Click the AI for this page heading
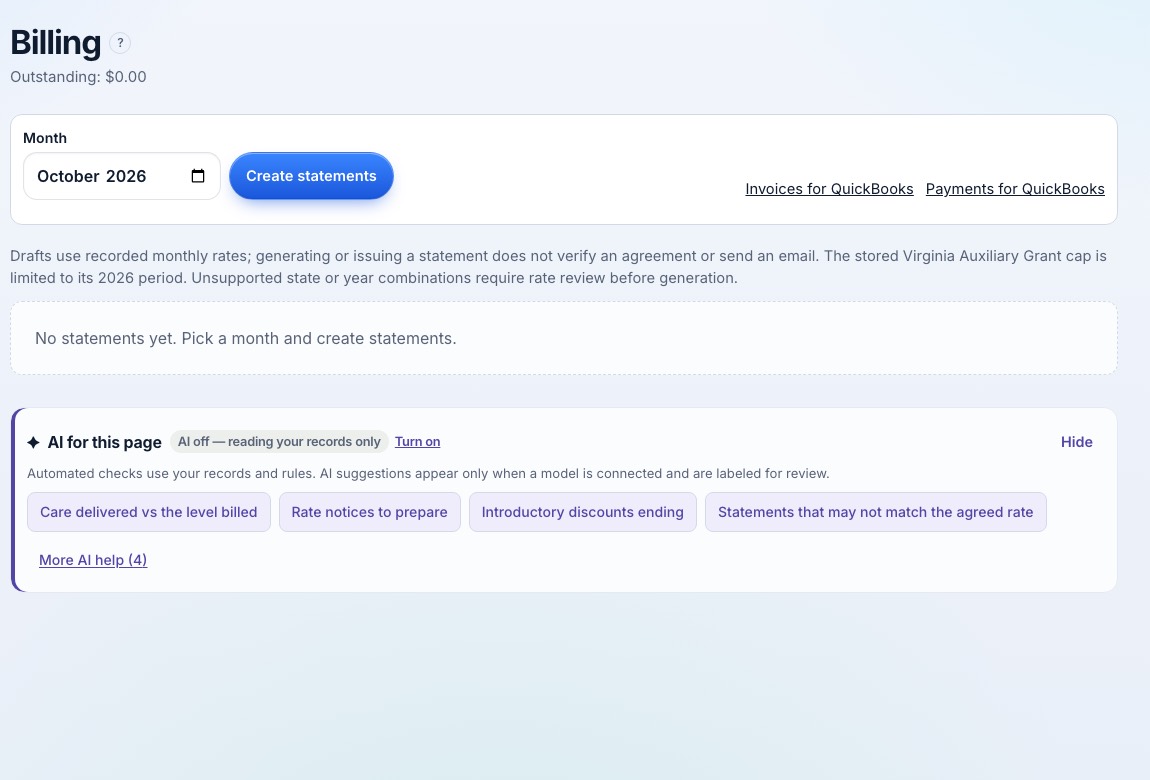 tap(104, 442)
